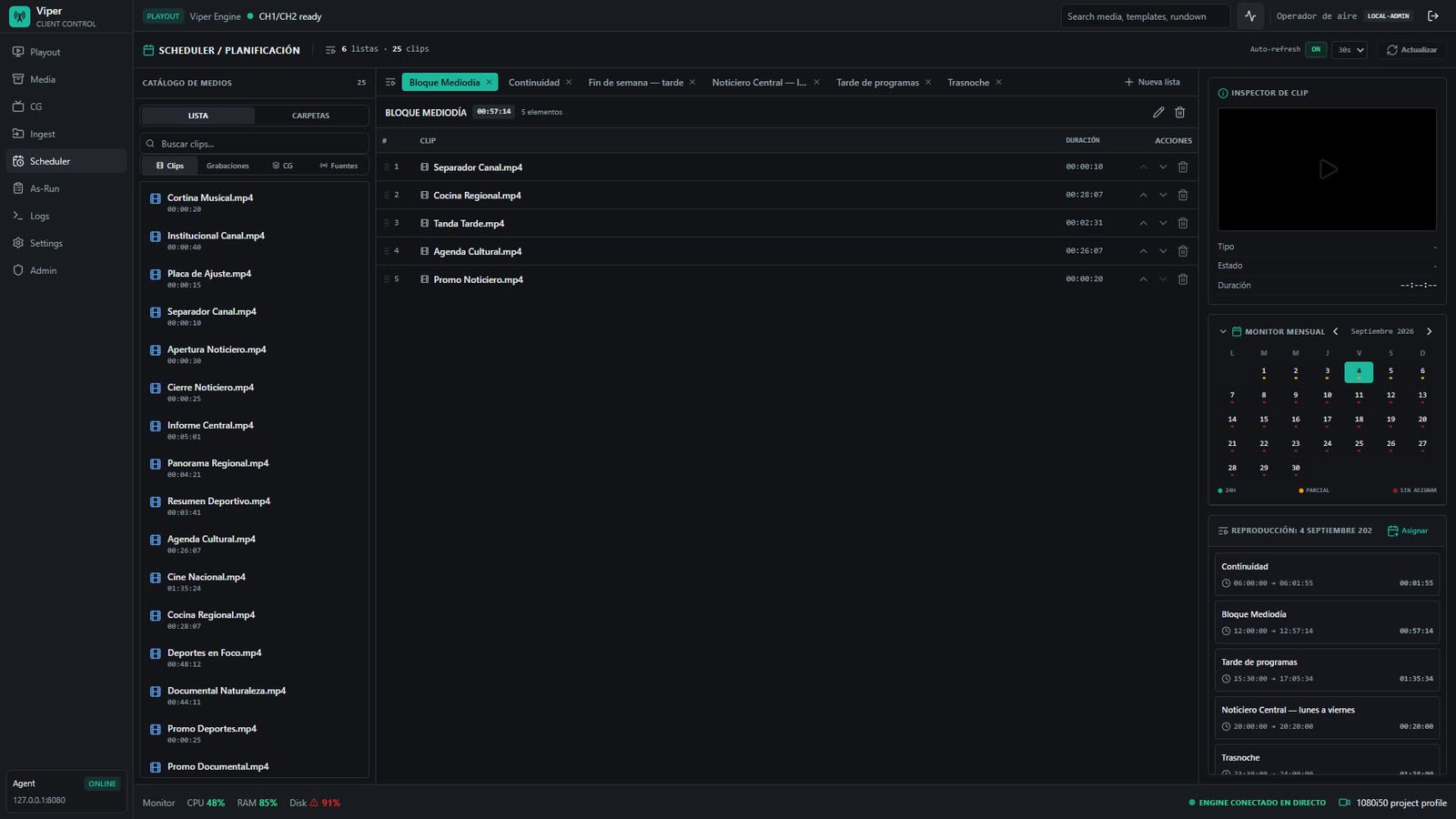Toggle Auto-refresh ON switch

coord(1316,50)
